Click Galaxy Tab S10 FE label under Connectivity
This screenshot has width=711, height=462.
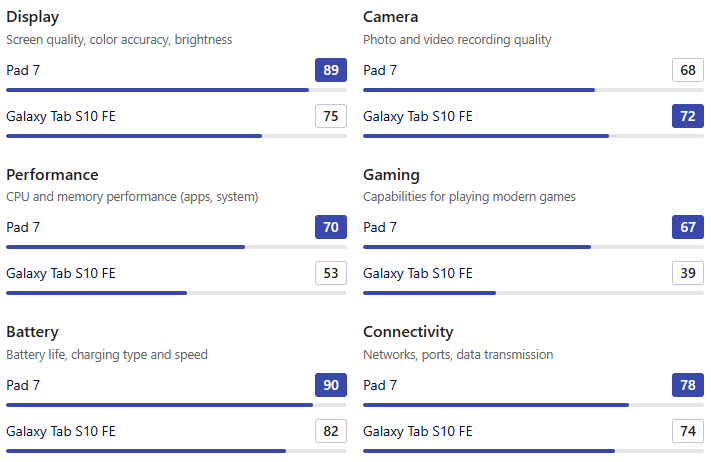[418, 431]
